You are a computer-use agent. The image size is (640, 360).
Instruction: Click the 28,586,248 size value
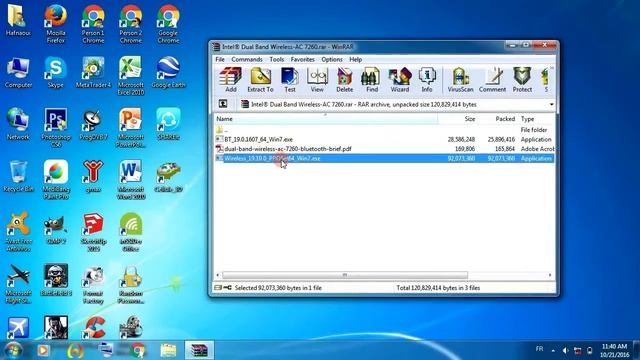pos(461,139)
